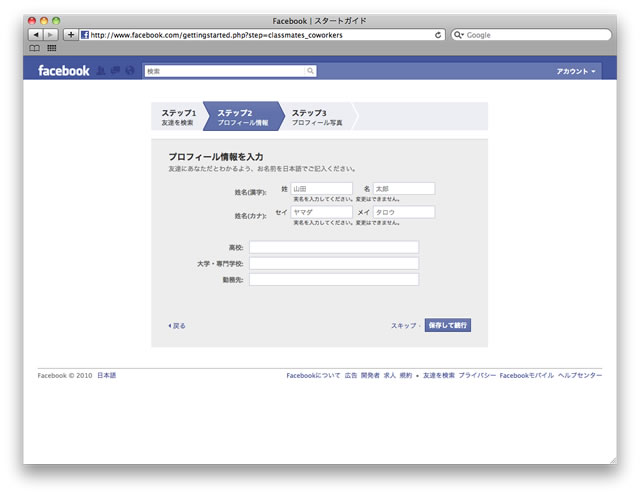Open the 広告 footer link
Viewport: 640px width, 496px height.
coord(351,375)
